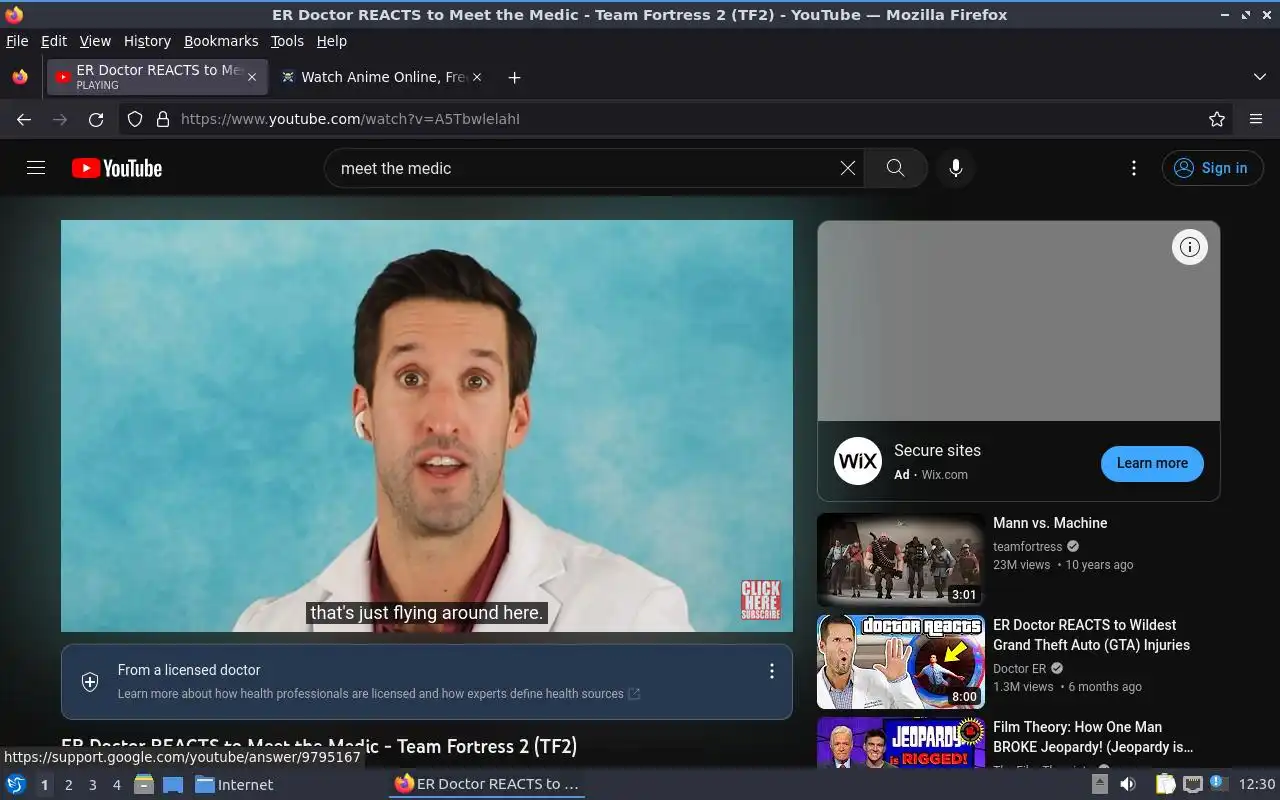Click the ad info icon

point(1190,247)
